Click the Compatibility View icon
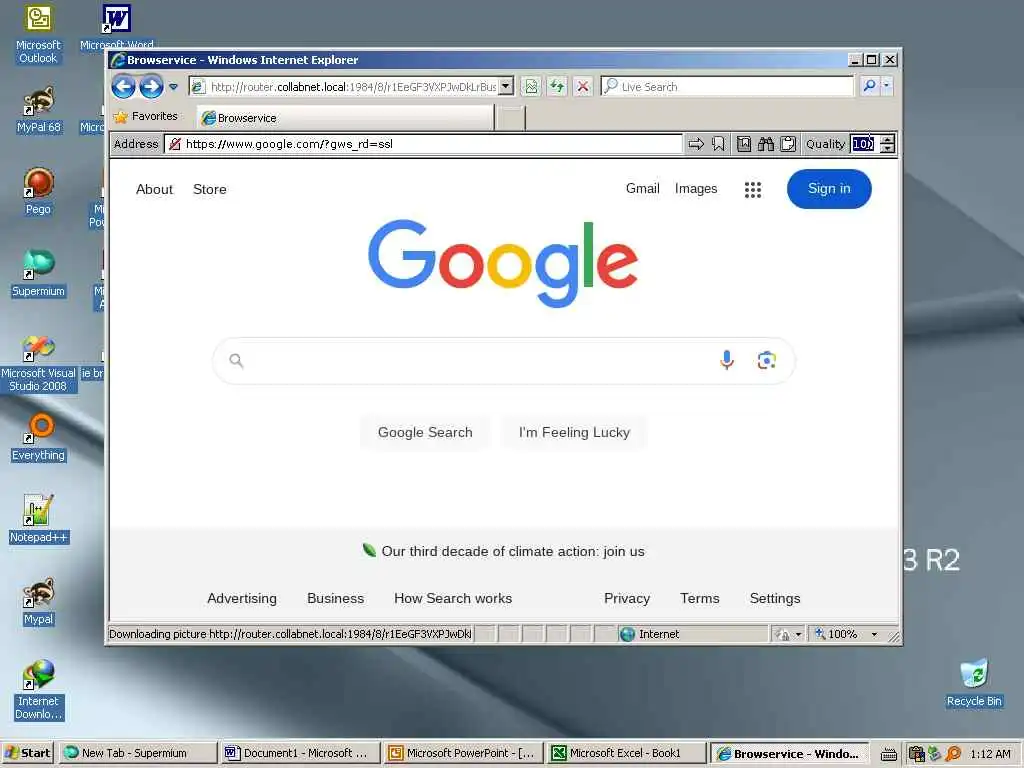 click(x=531, y=86)
